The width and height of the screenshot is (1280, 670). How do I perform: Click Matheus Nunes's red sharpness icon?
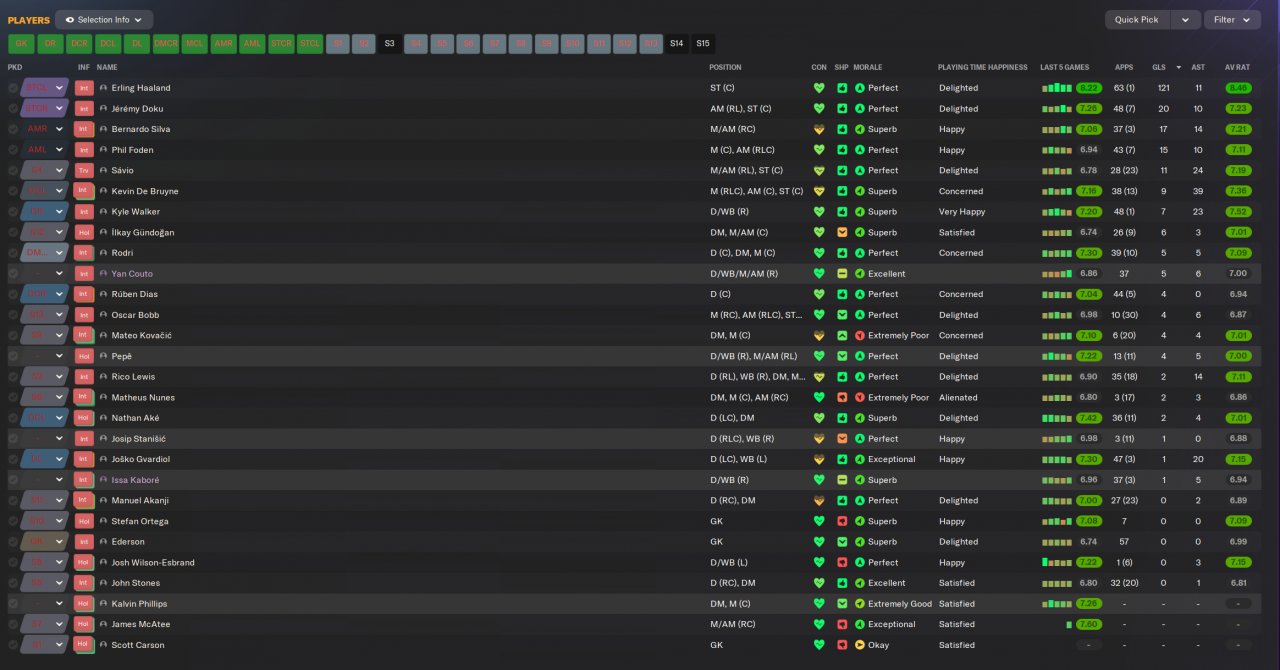(842, 397)
